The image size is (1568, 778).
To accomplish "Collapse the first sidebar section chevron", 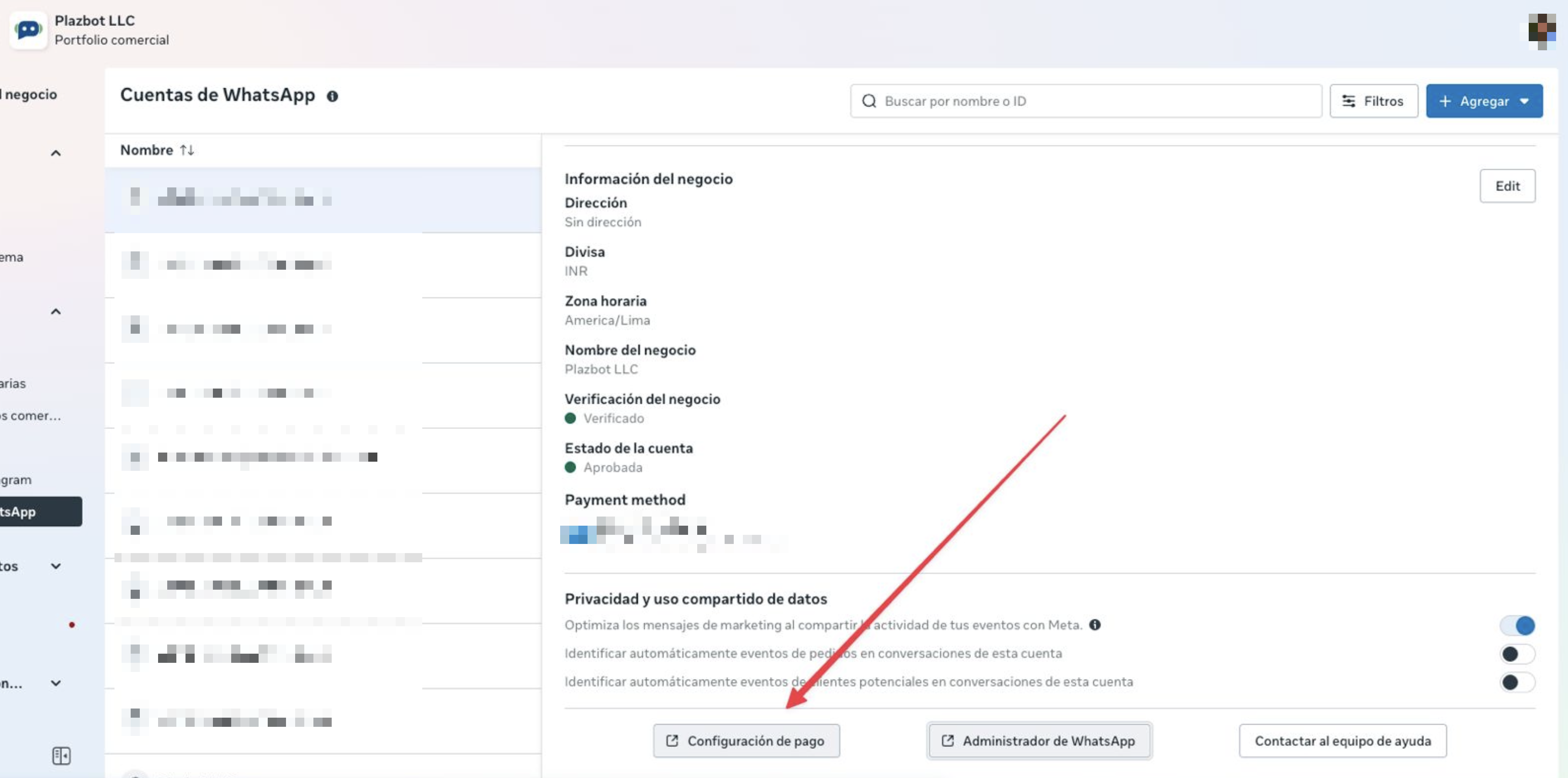I will point(55,153).
